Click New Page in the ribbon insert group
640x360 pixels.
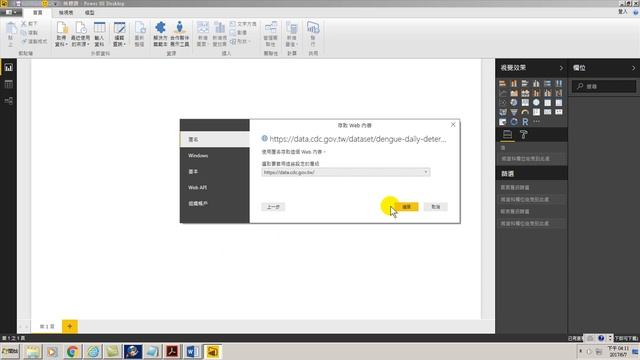[202, 34]
